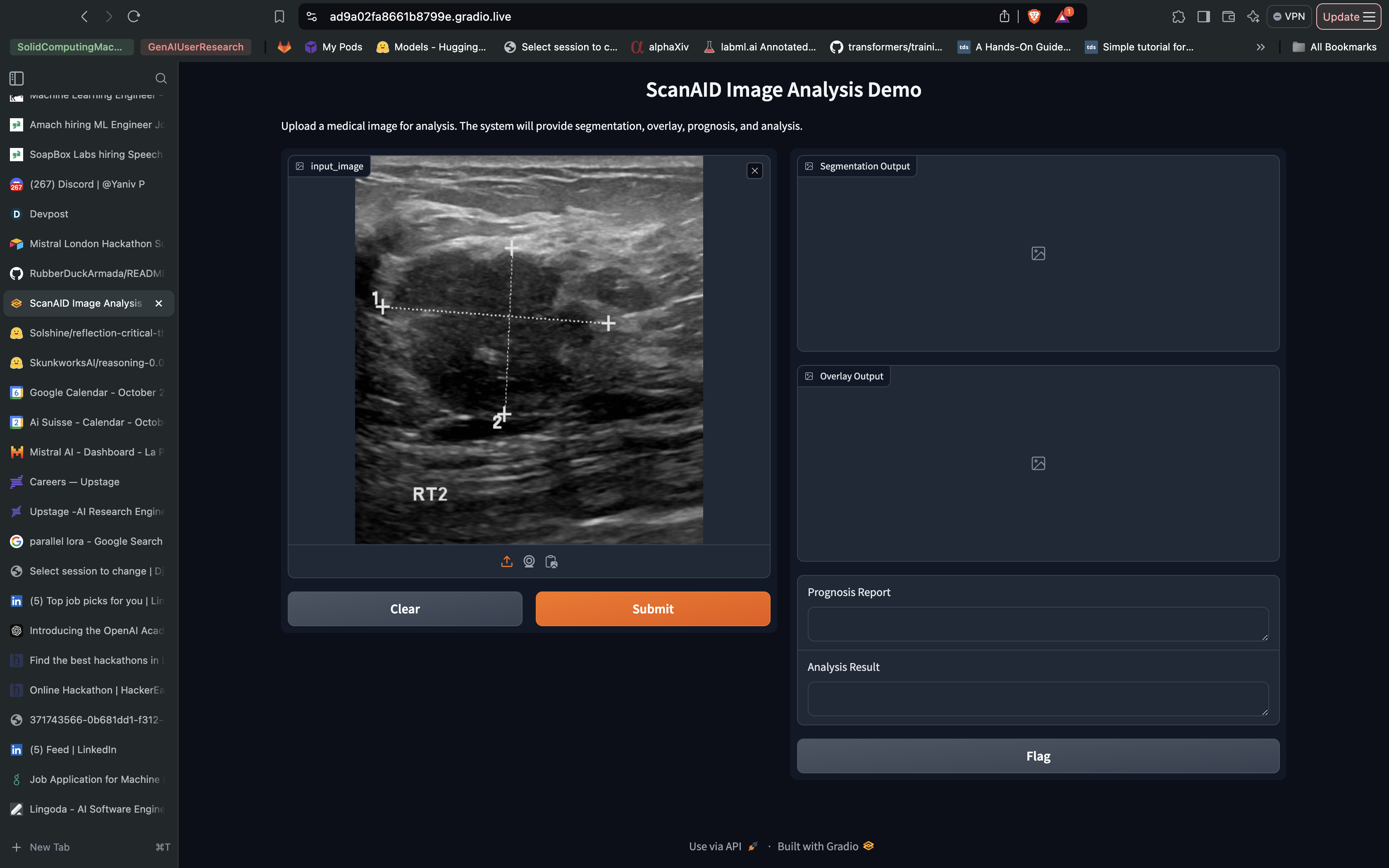Click the Brave shield icon in the address bar
The image size is (1389, 868).
point(1034,17)
